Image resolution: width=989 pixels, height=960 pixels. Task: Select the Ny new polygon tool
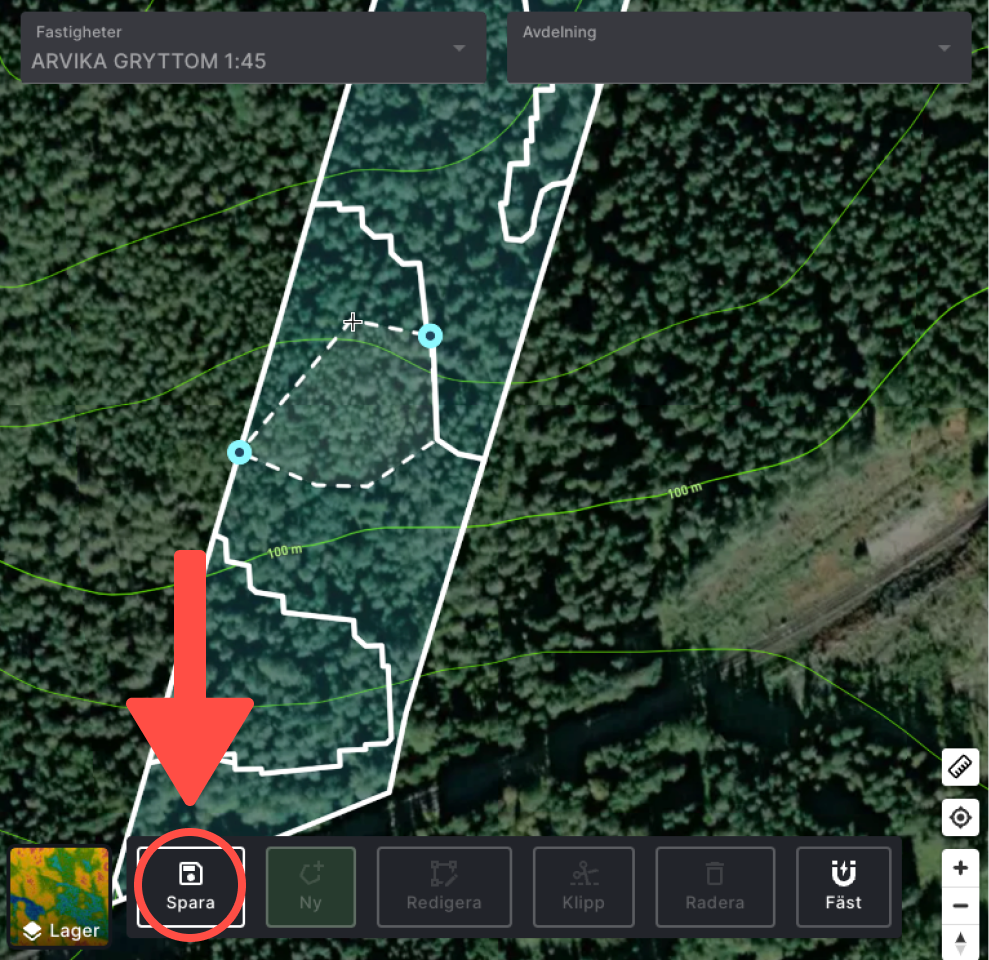tap(310, 887)
